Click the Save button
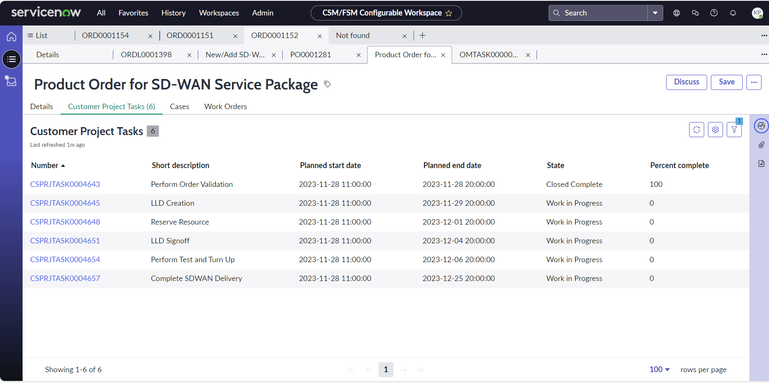Image resolution: width=769 pixels, height=383 pixels. (726, 82)
